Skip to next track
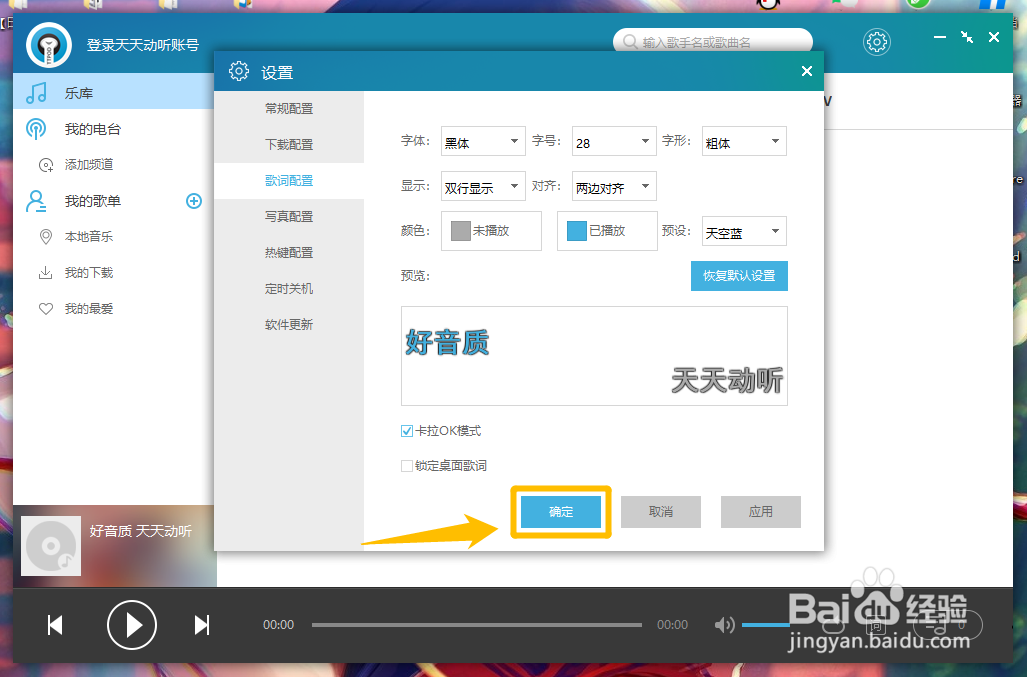The width and height of the screenshot is (1027, 677). coord(202,625)
